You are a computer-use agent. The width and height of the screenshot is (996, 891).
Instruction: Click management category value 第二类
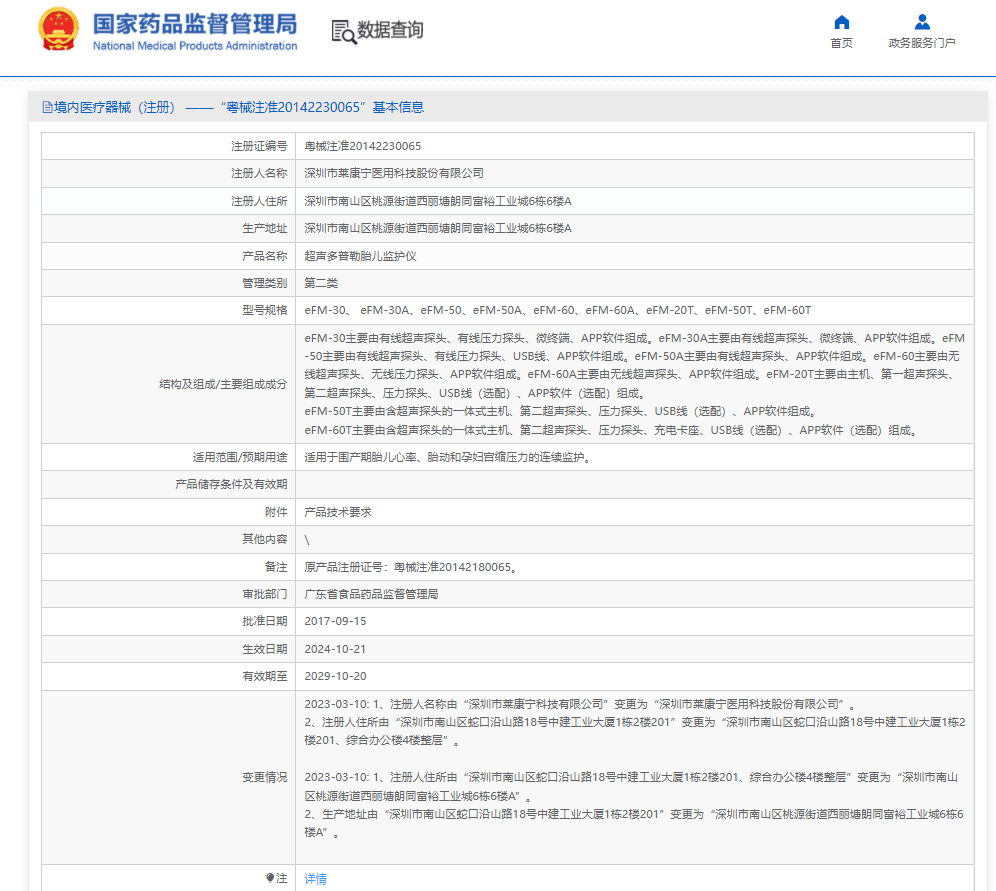pos(321,283)
